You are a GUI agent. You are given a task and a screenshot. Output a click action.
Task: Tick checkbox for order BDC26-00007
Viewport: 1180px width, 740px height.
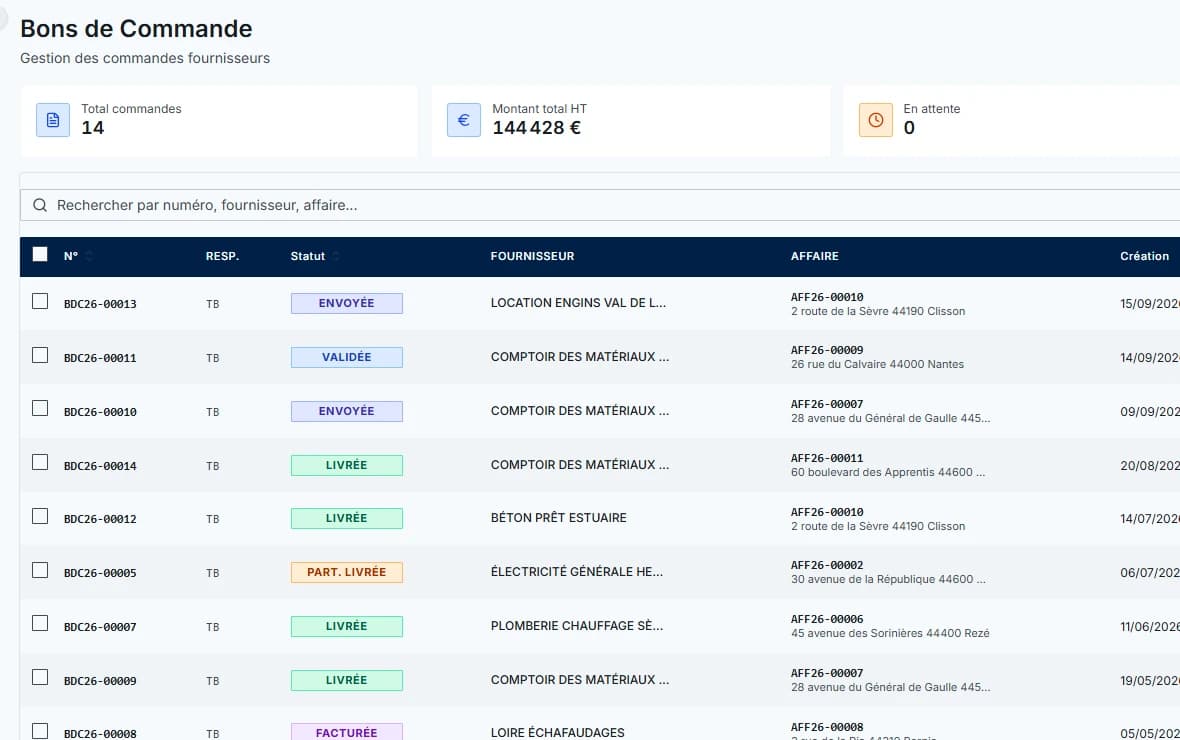point(40,623)
